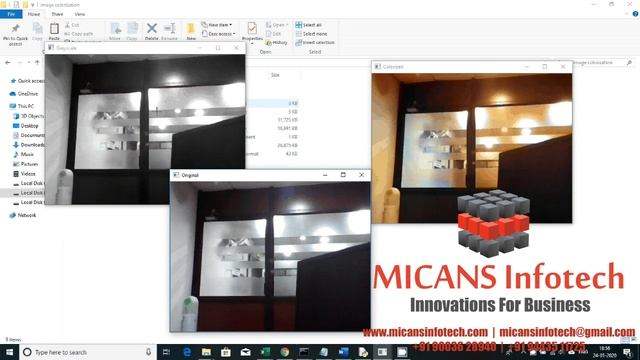Open Desktop in the sidebar
Image resolution: width=640 pixels, height=360 pixels.
click(x=26, y=126)
